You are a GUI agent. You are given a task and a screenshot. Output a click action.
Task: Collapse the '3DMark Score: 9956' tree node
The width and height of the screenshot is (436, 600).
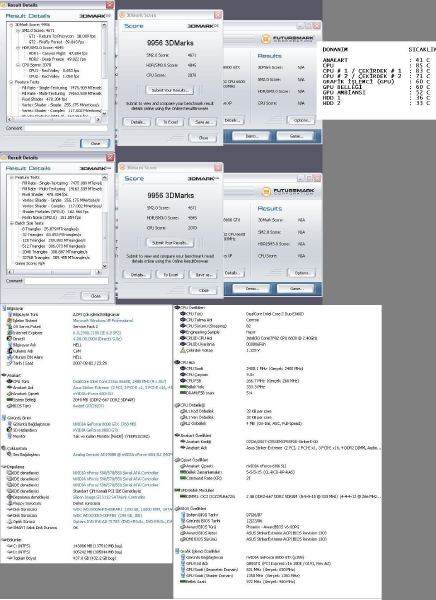click(11, 25)
